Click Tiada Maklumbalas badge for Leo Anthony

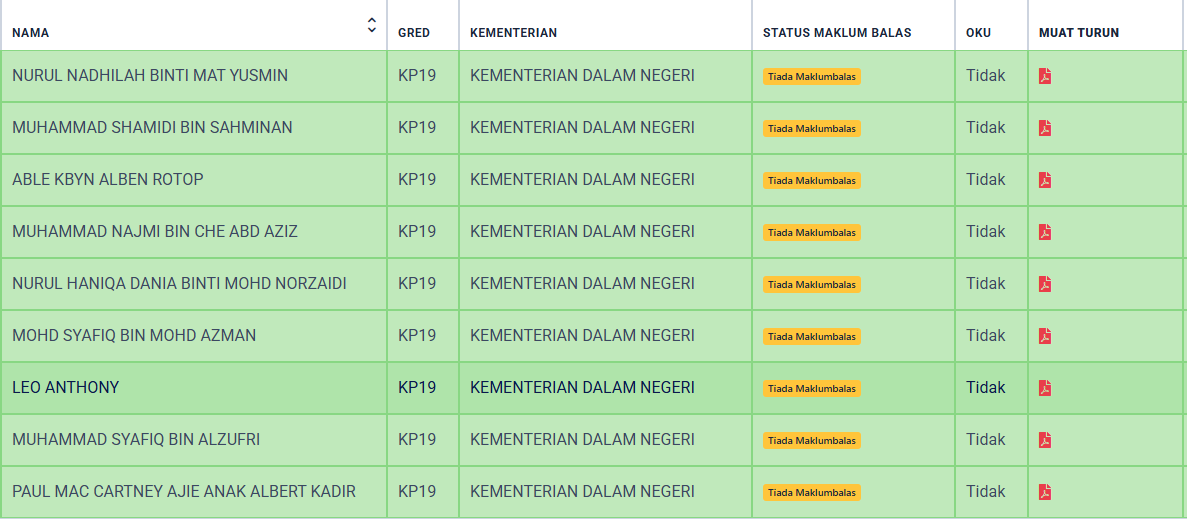coord(812,388)
